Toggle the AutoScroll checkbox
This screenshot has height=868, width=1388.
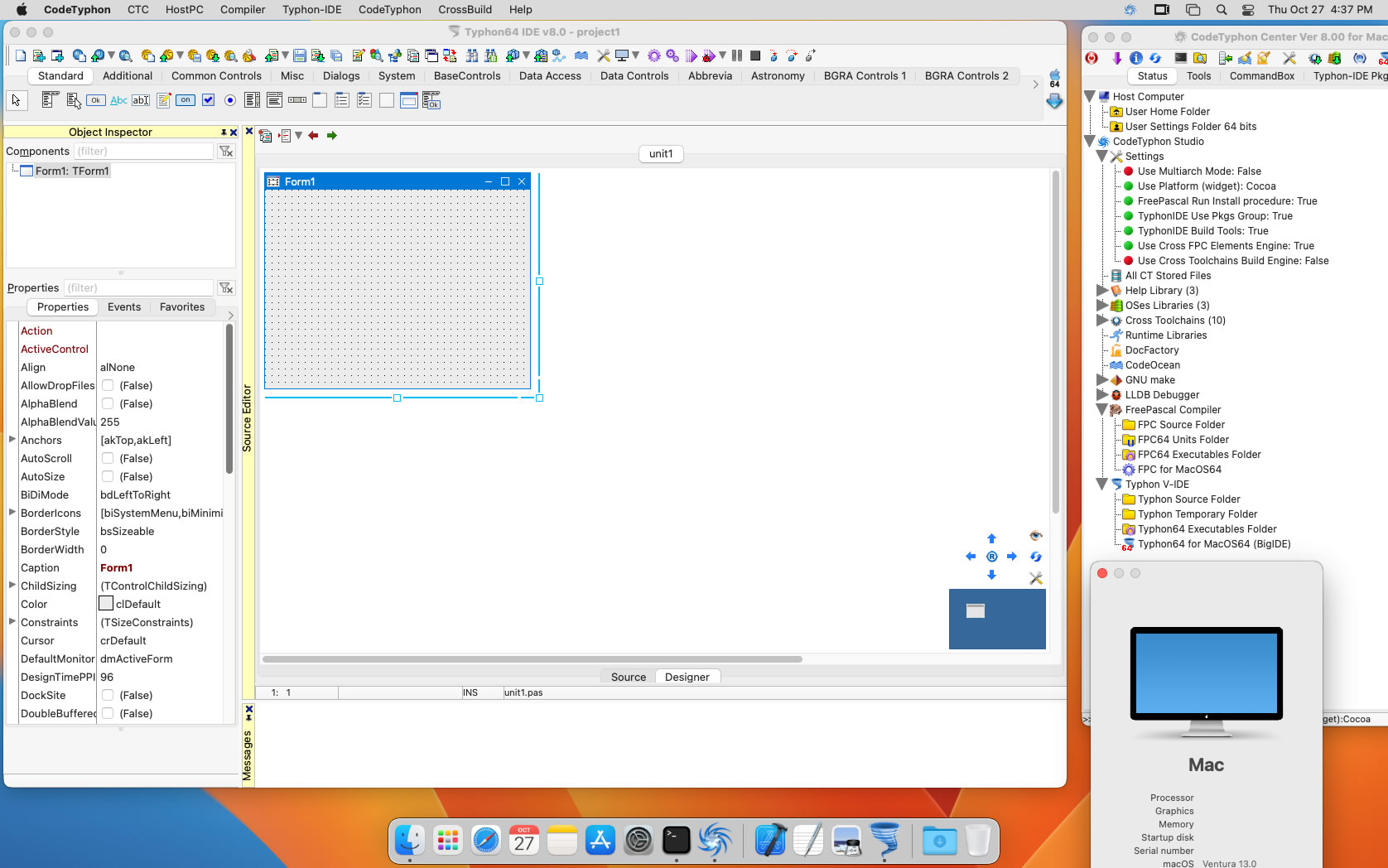108,458
